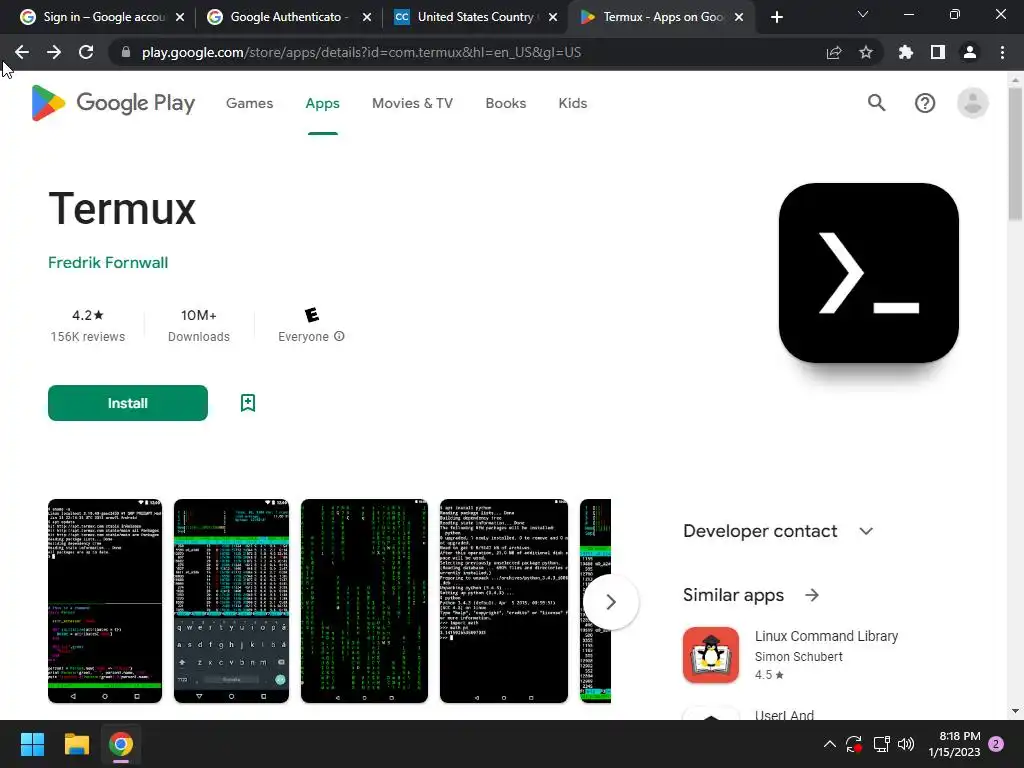Open the Help center question mark icon
Viewport: 1024px width, 768px height.
(925, 103)
